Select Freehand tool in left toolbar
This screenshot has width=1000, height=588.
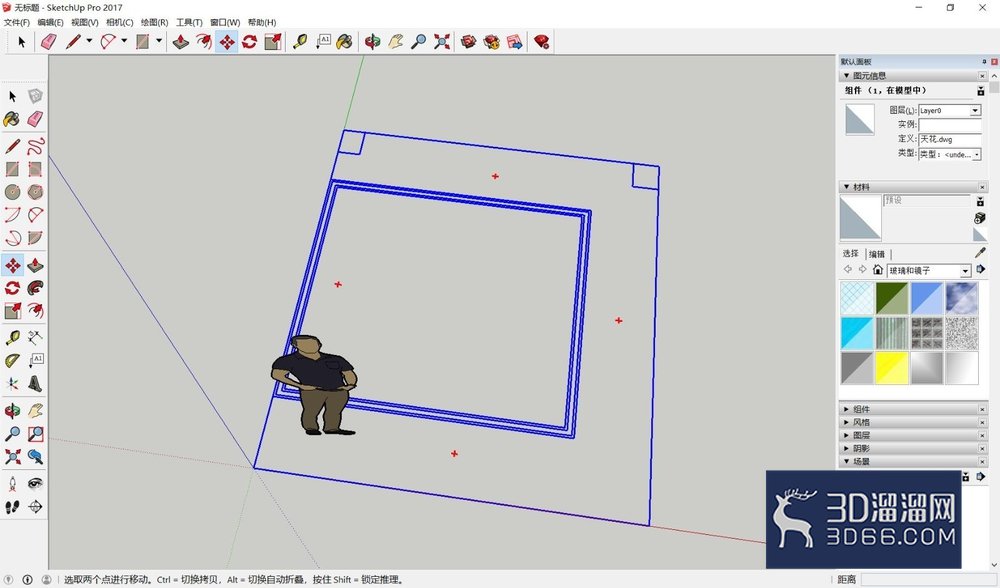[x=36, y=146]
